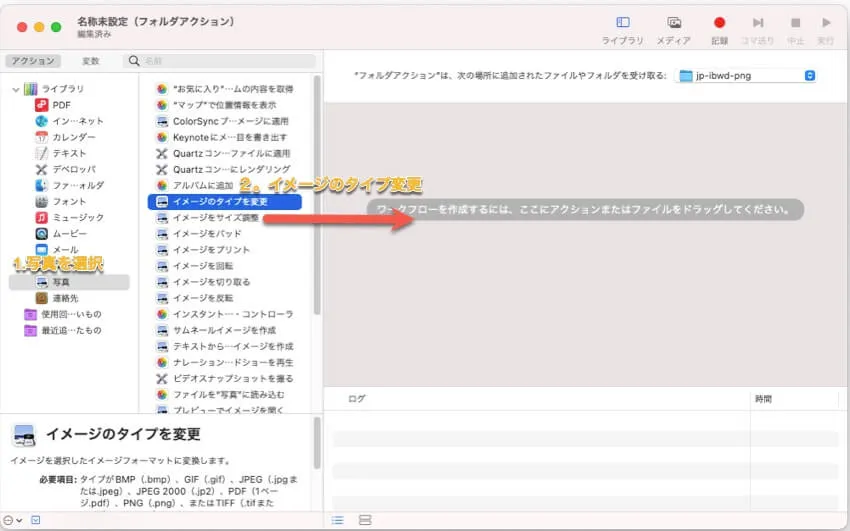850x531 pixels.
Task: Select the ムービー category
Action: [61, 234]
